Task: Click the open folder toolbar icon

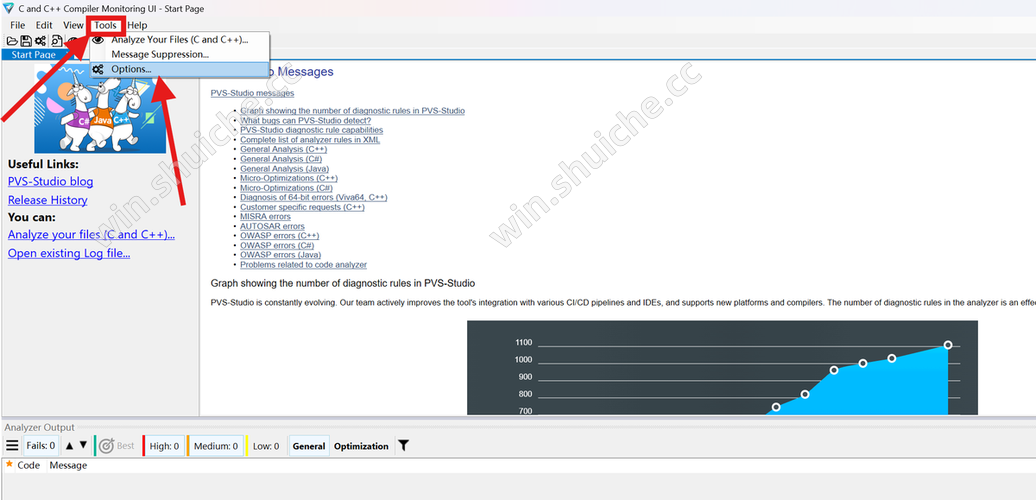Action: click(x=12, y=41)
